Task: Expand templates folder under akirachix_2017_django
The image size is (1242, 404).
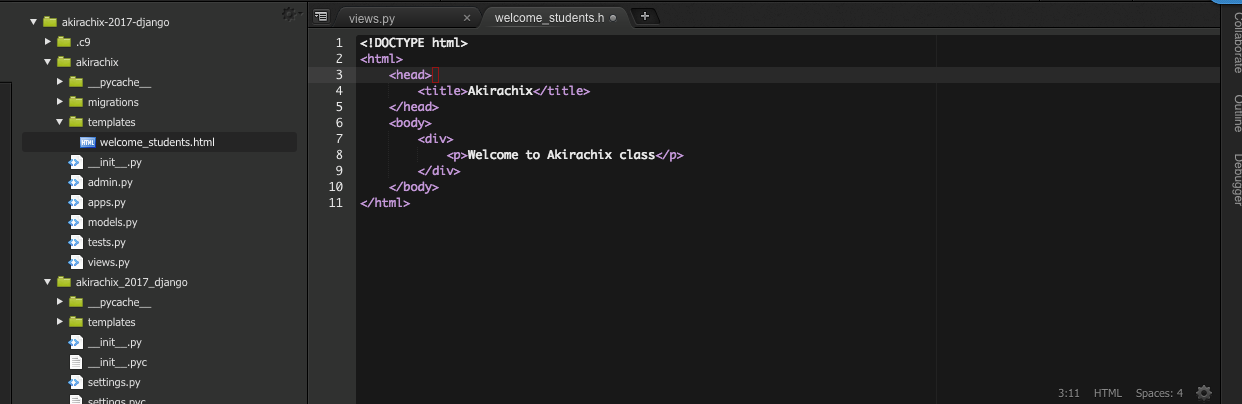Action: click(61, 322)
